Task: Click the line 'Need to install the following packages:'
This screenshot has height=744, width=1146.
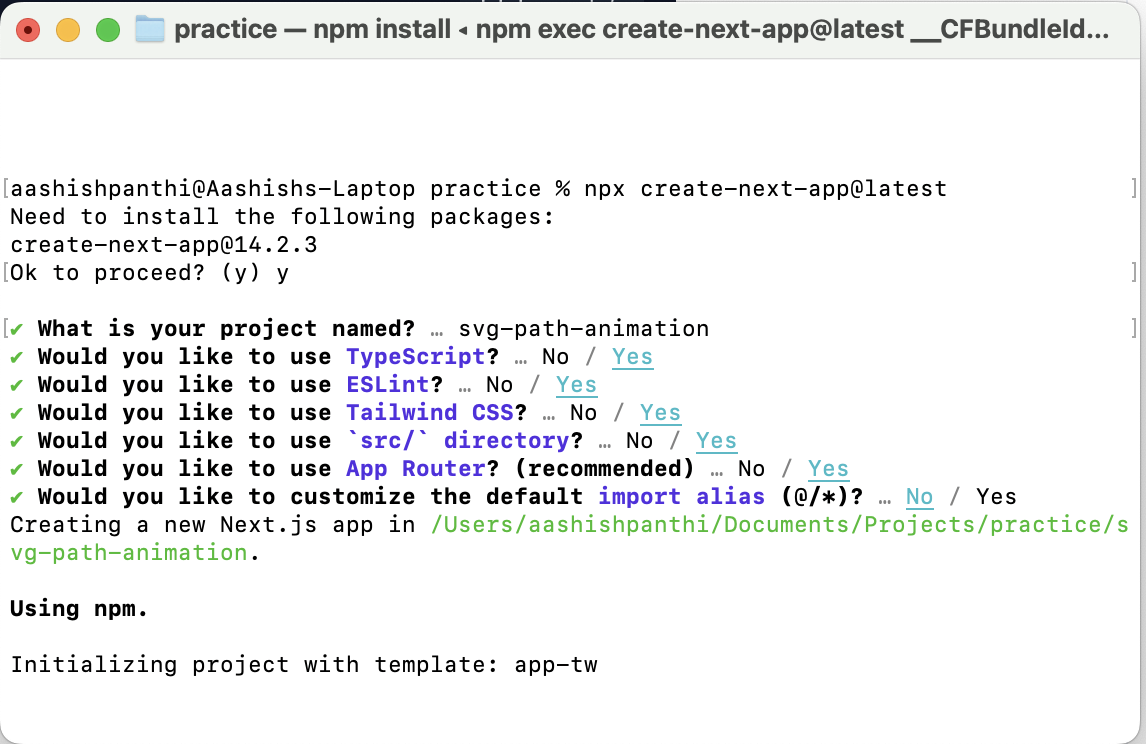Action: [x=283, y=217]
